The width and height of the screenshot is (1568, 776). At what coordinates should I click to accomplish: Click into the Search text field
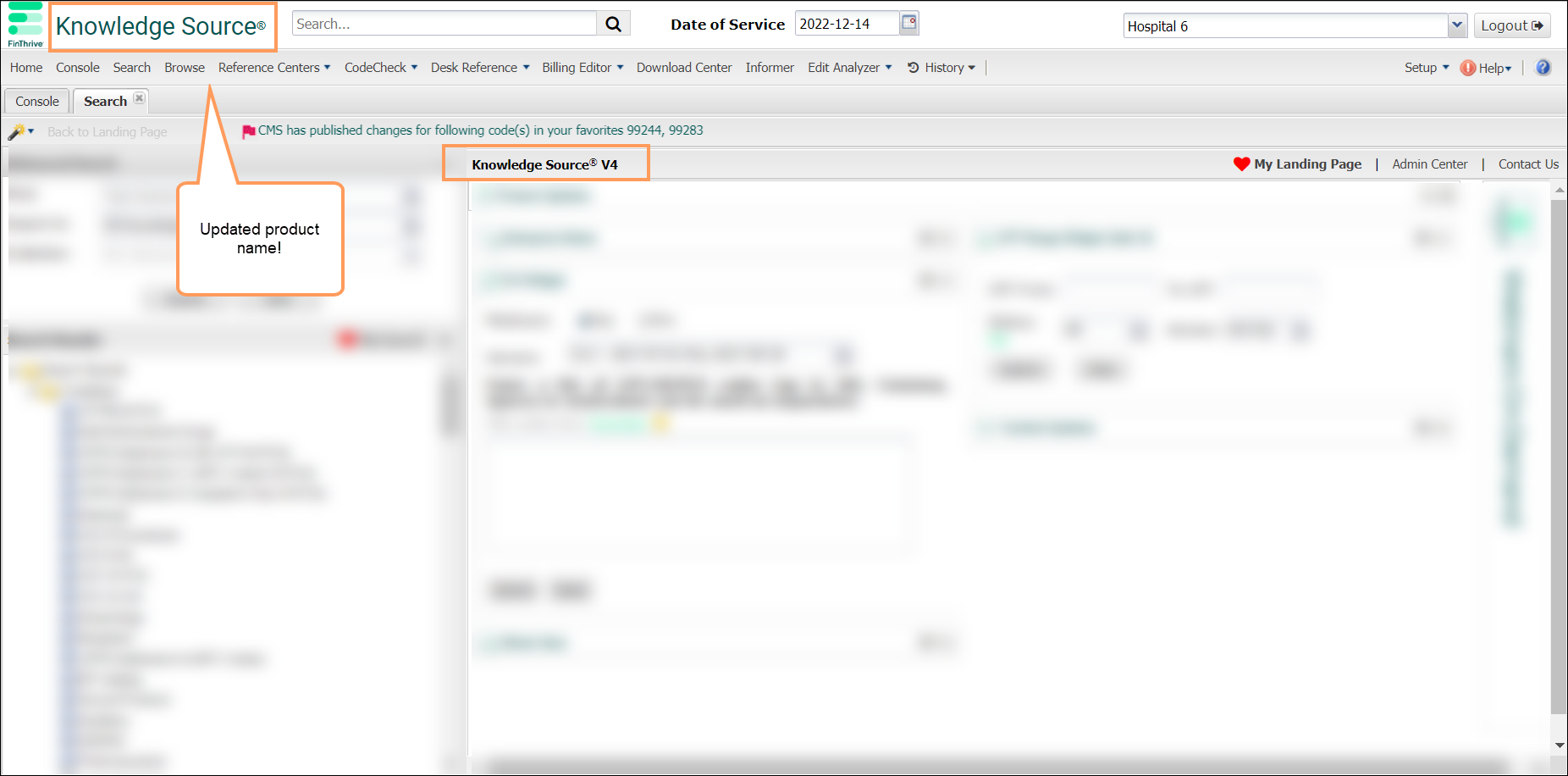coord(444,24)
